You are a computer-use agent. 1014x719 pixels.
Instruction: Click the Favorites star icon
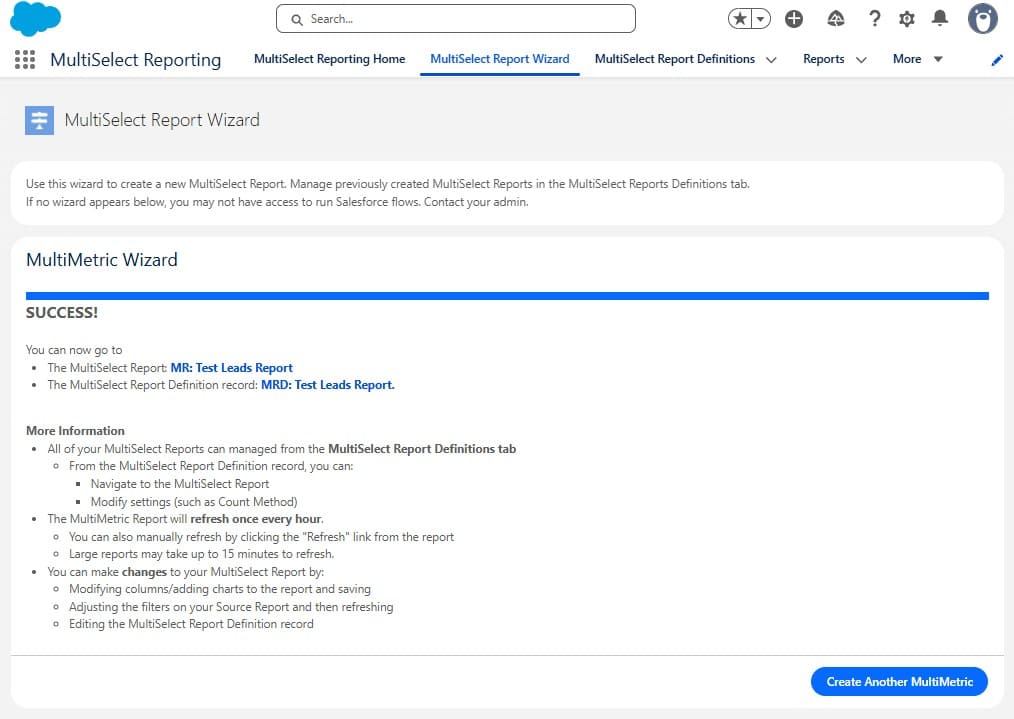pos(741,19)
